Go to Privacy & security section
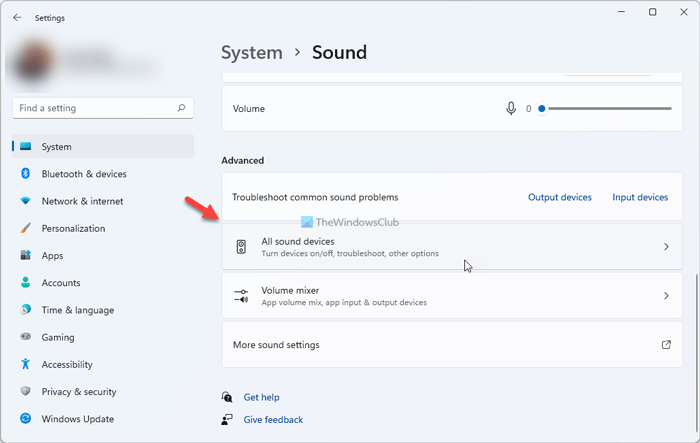The height and width of the screenshot is (443, 700). (79, 392)
